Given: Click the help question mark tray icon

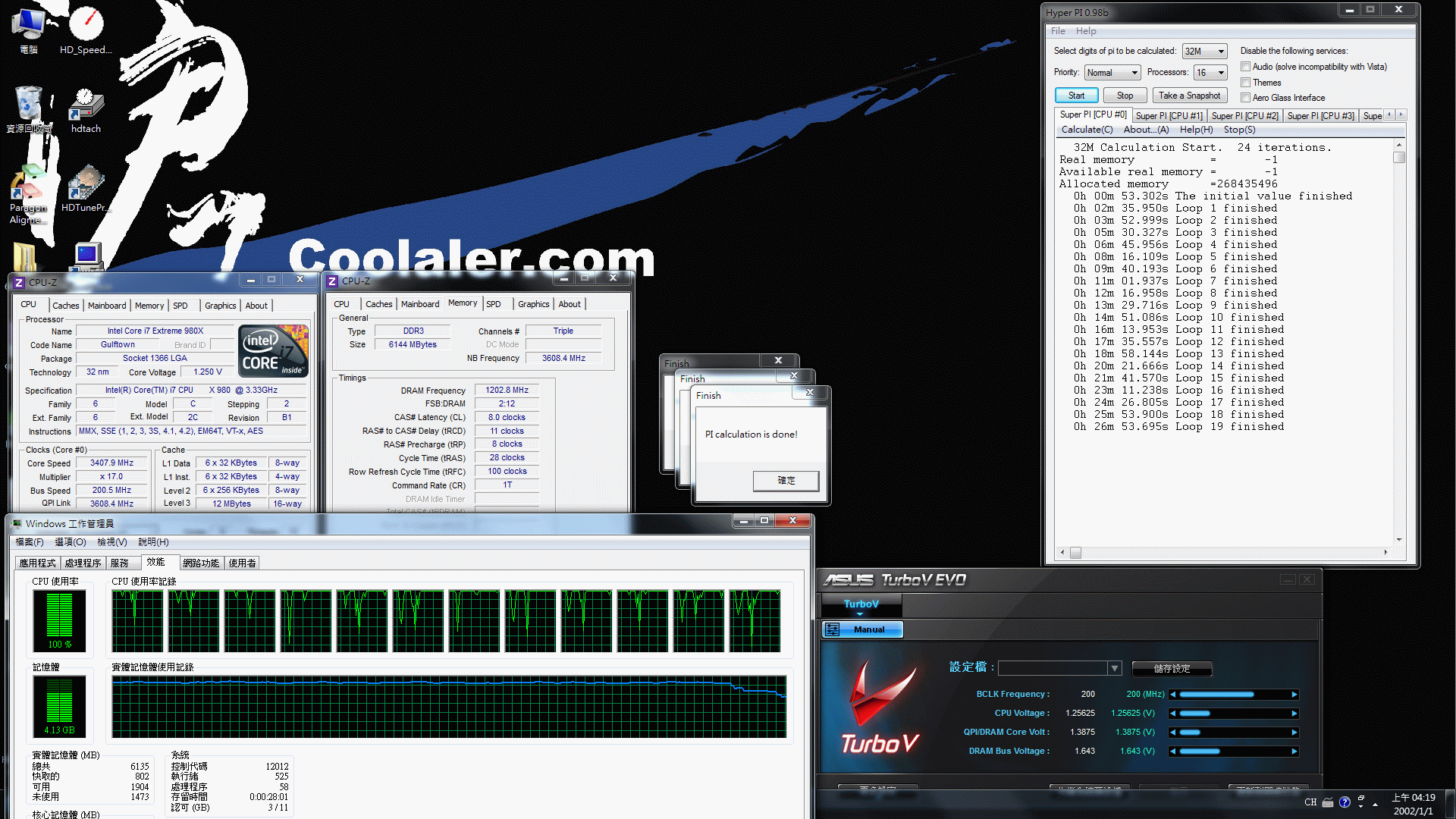Looking at the screenshot, I should pyautogui.click(x=1345, y=802).
